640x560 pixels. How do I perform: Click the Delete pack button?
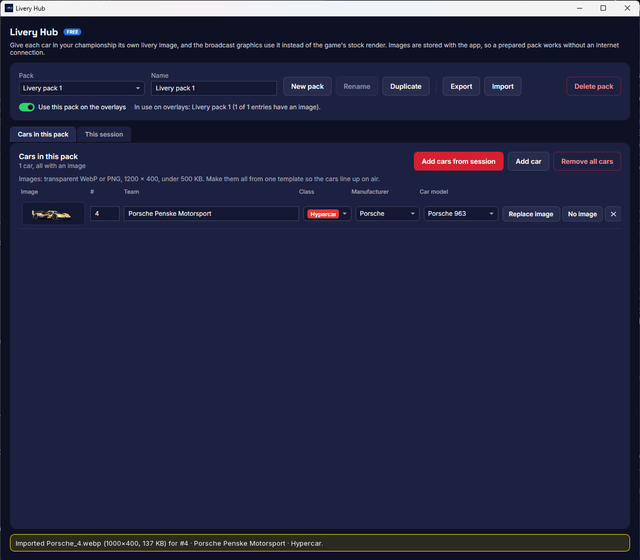point(593,87)
